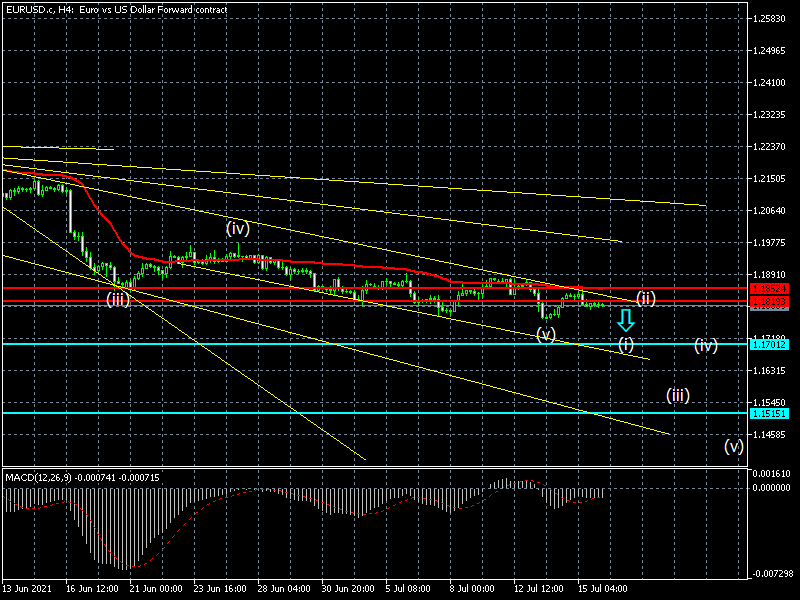Click the (v) label below the 1.15151 line
The width and height of the screenshot is (800, 600).
pyautogui.click(x=734, y=446)
